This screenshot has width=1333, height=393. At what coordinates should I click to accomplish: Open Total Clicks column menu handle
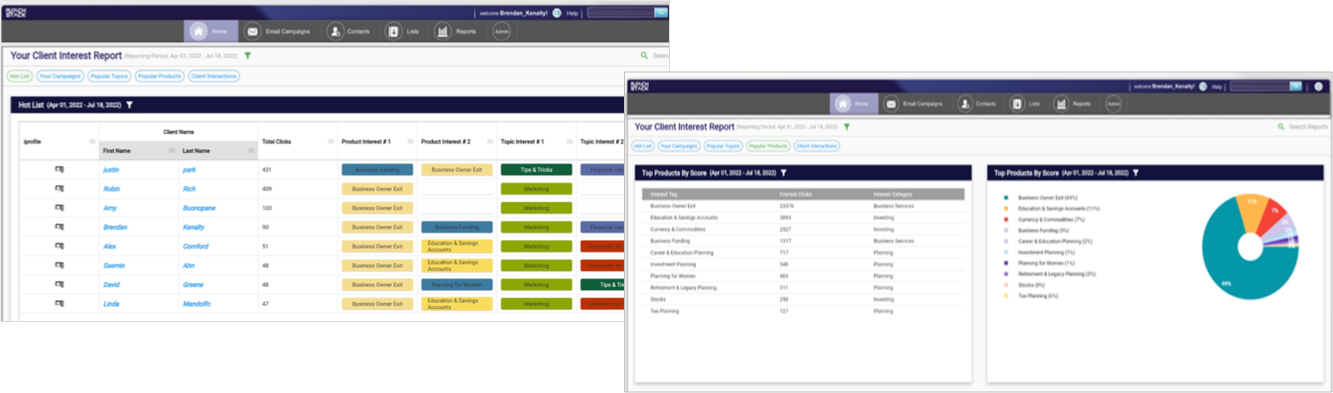(331, 141)
